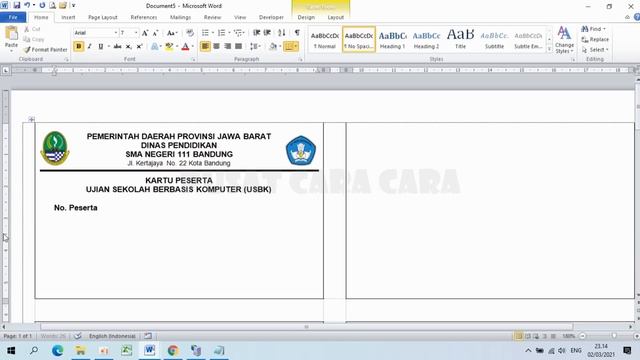The width and height of the screenshot is (640, 360).
Task: Justify the paragraph text
Action: pos(238,47)
